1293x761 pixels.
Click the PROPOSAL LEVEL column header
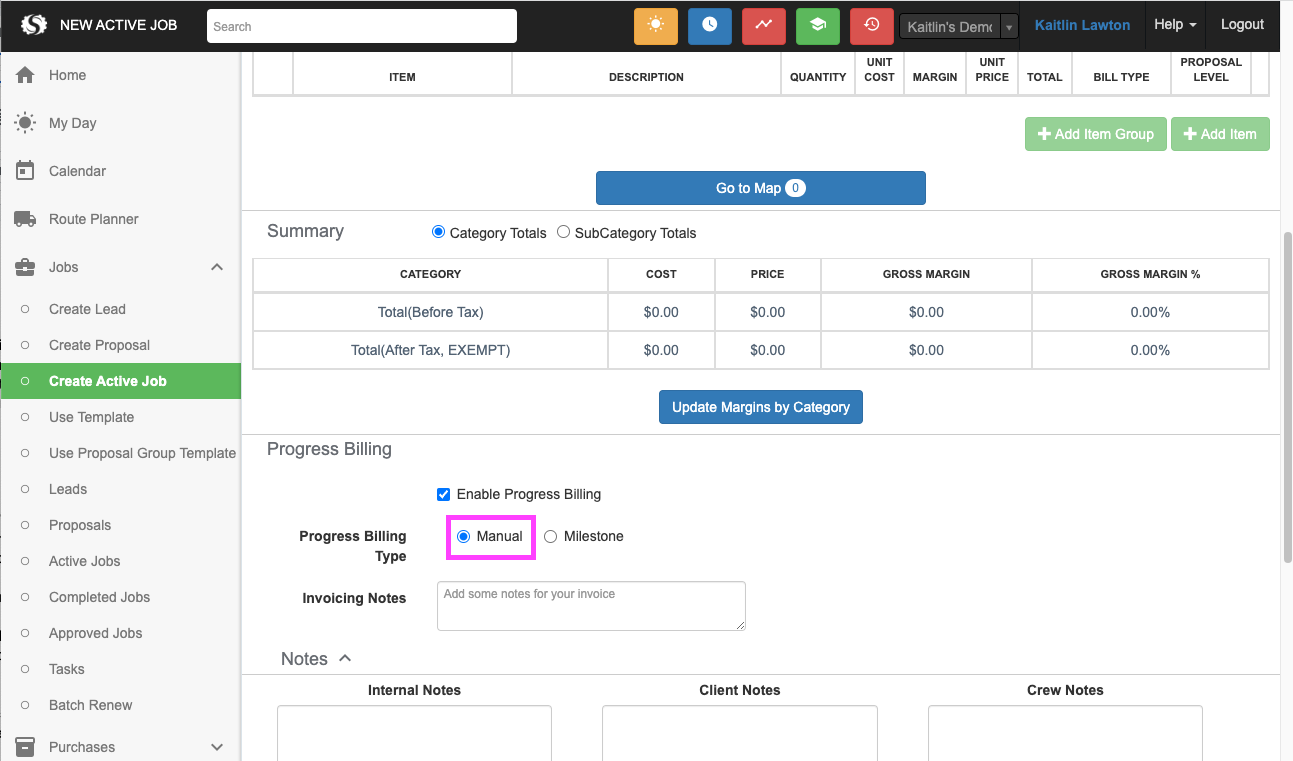click(x=1211, y=69)
